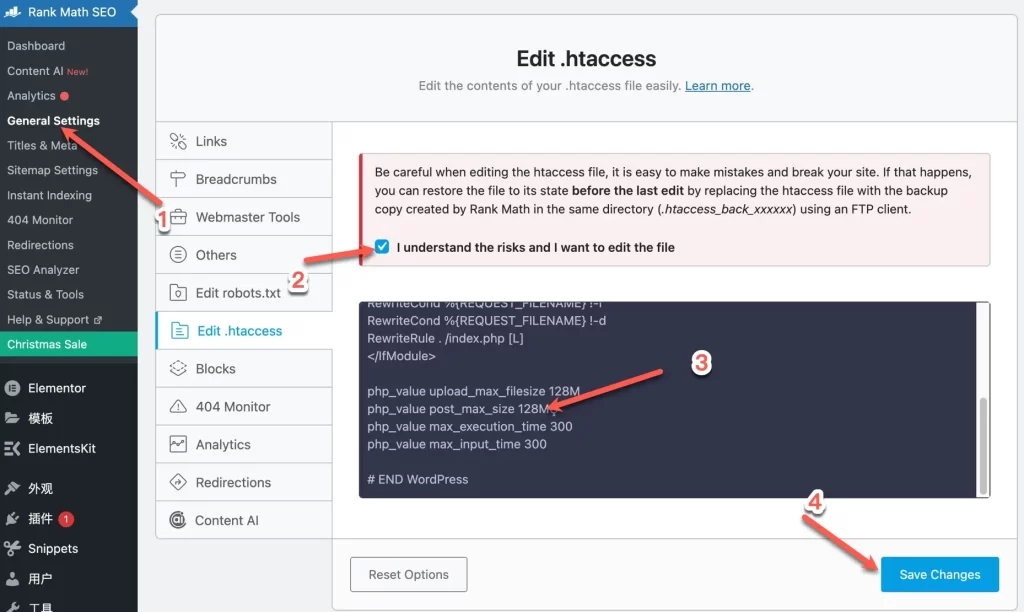Screen dimensions: 1024x612
Task: Click the 用户 person icon
Action: 12,579
